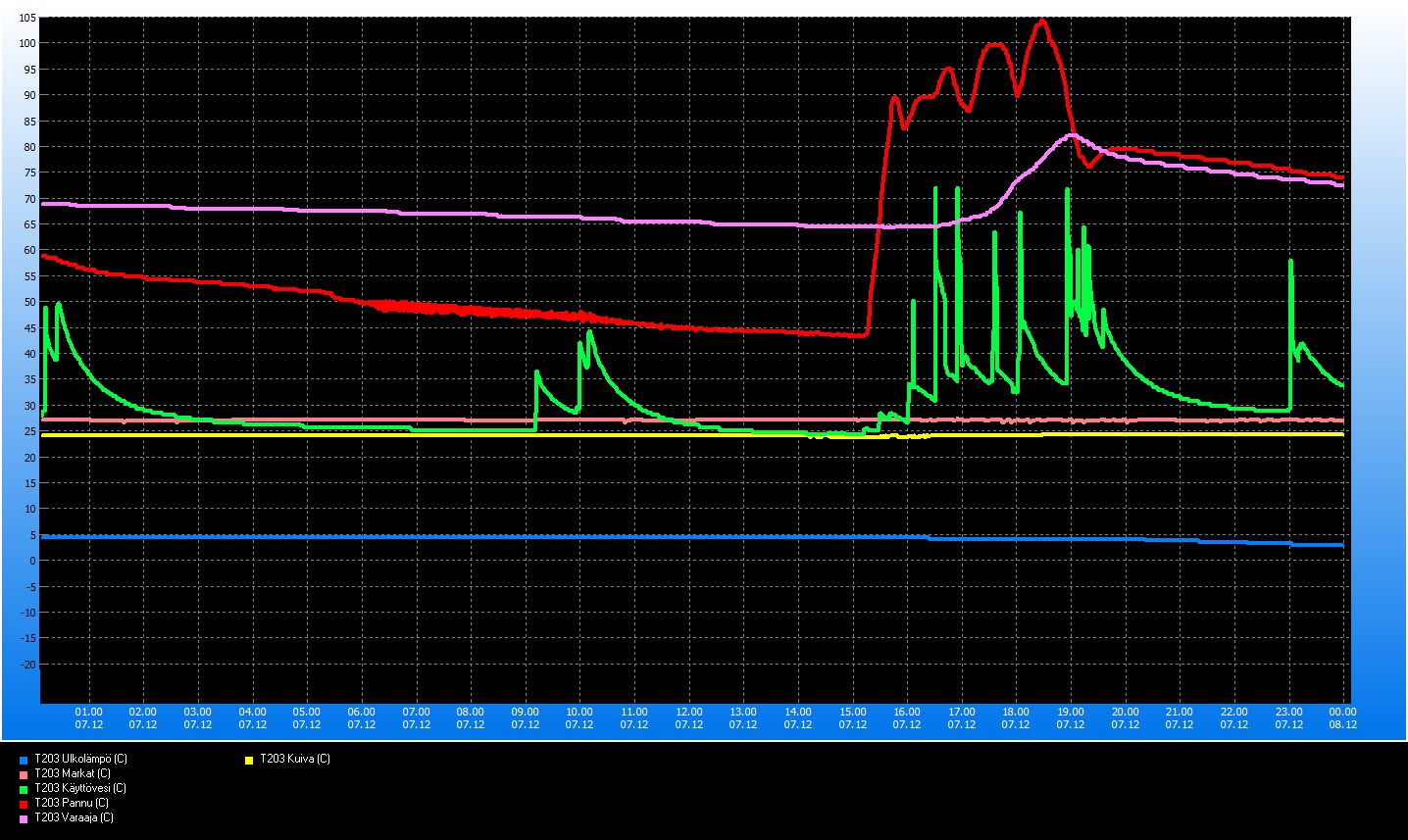Click the 00.00 08.12 time axis label
This screenshot has width=1408, height=840.
pyautogui.click(x=1342, y=718)
